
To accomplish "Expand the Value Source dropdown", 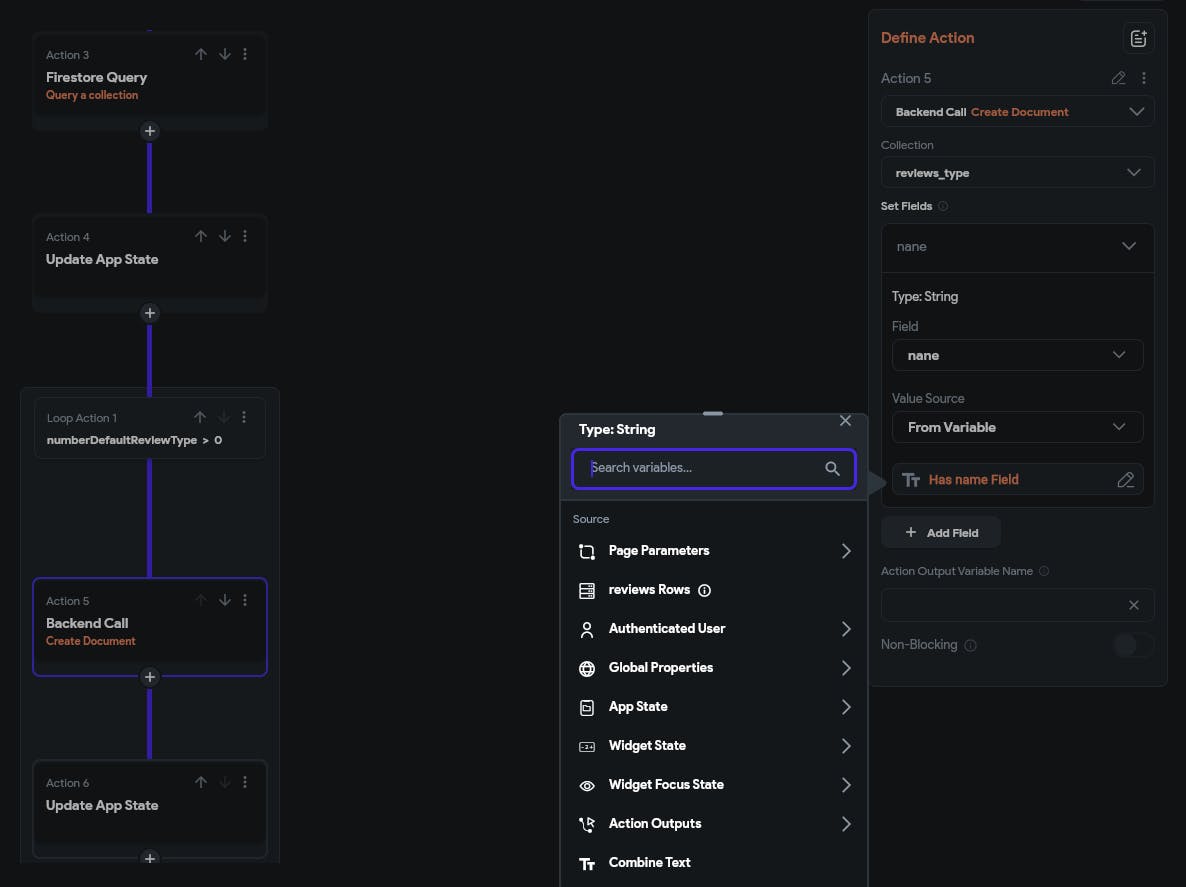I will pos(1017,427).
